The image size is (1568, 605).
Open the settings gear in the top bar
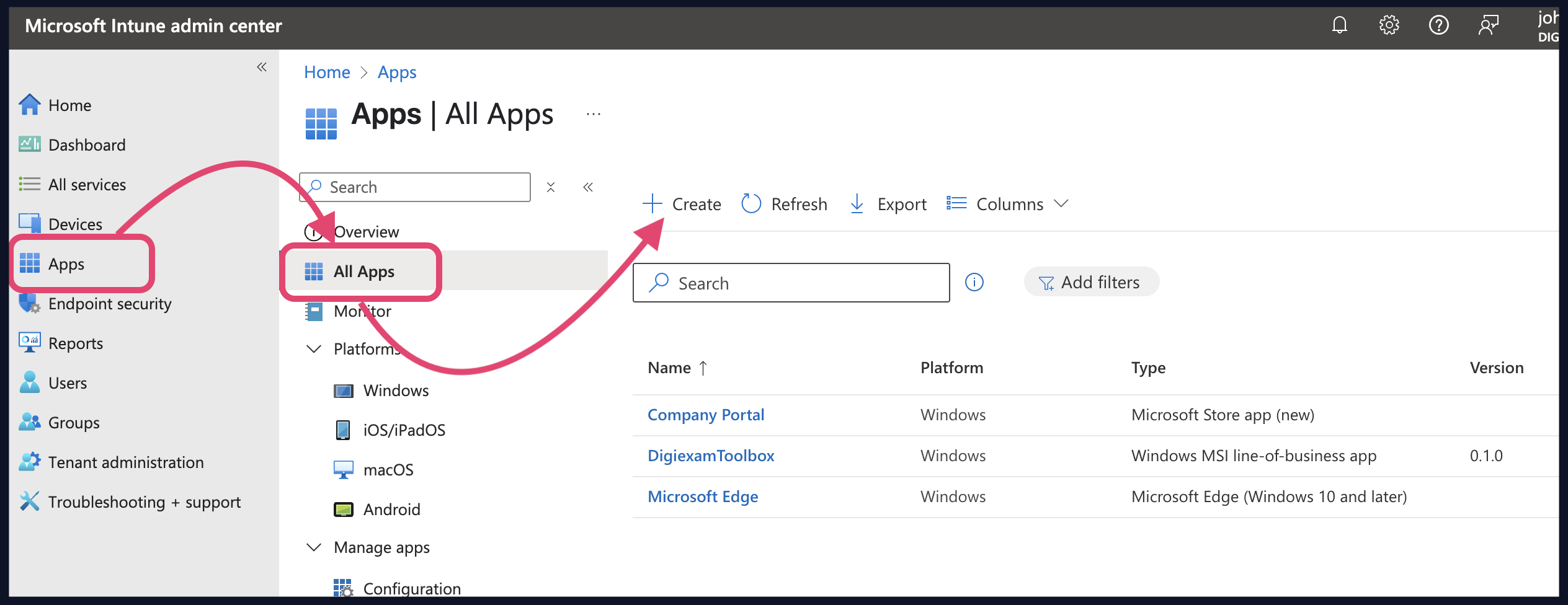tap(1389, 25)
